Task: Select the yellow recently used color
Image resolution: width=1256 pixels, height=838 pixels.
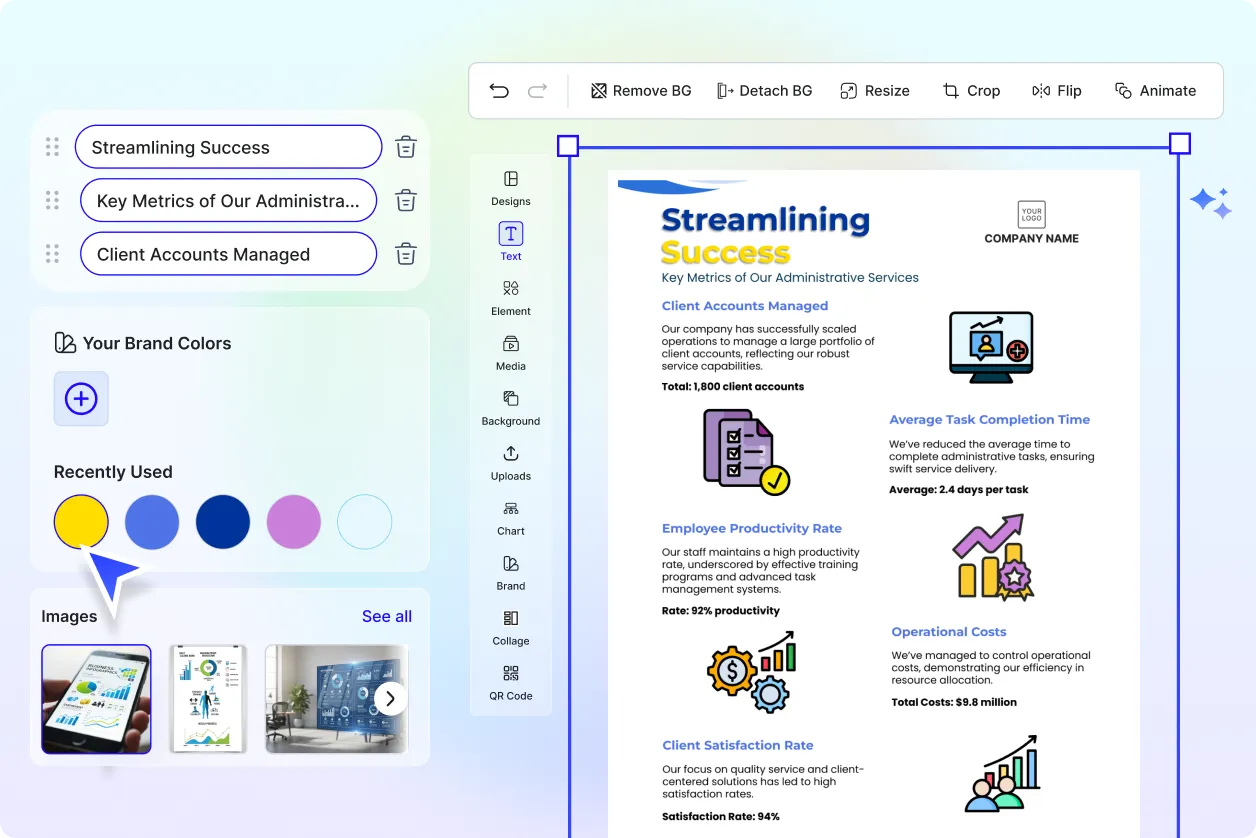Action: [x=81, y=521]
